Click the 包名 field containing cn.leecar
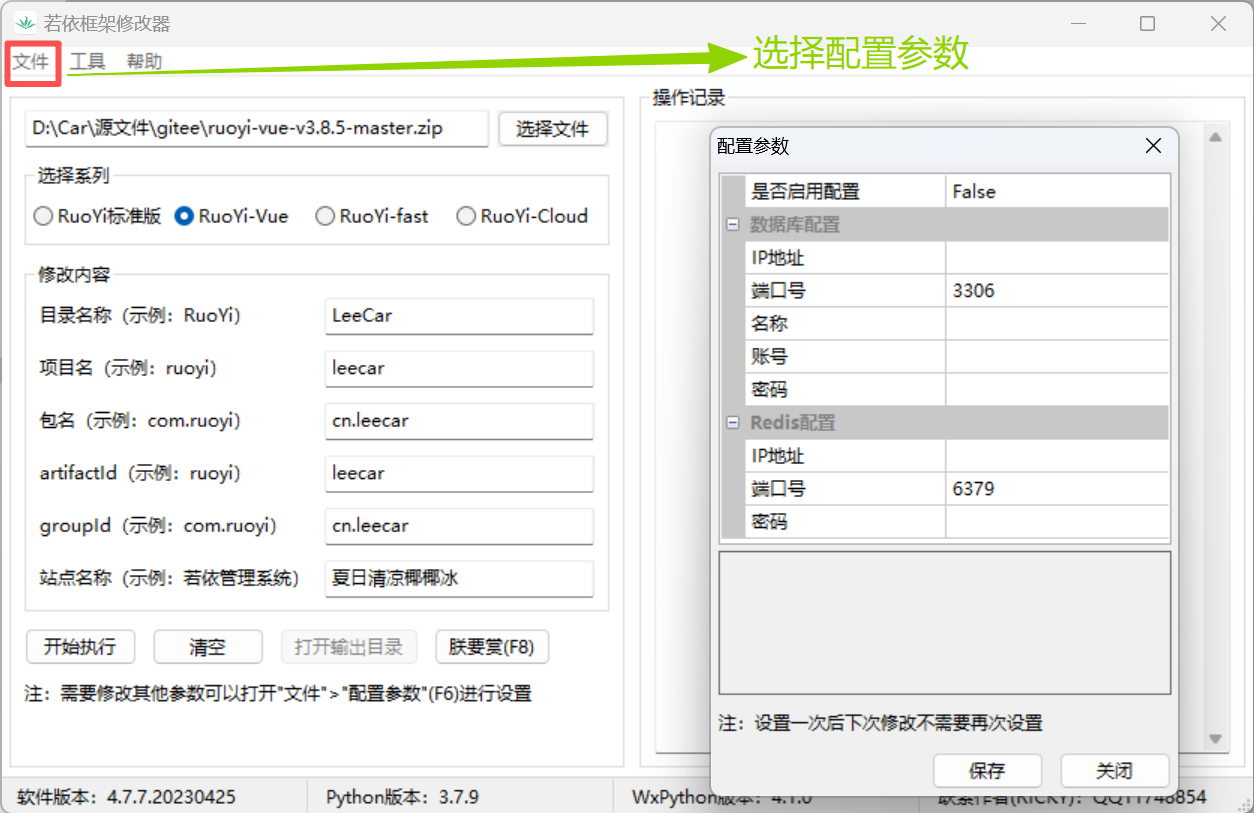 [x=459, y=421]
